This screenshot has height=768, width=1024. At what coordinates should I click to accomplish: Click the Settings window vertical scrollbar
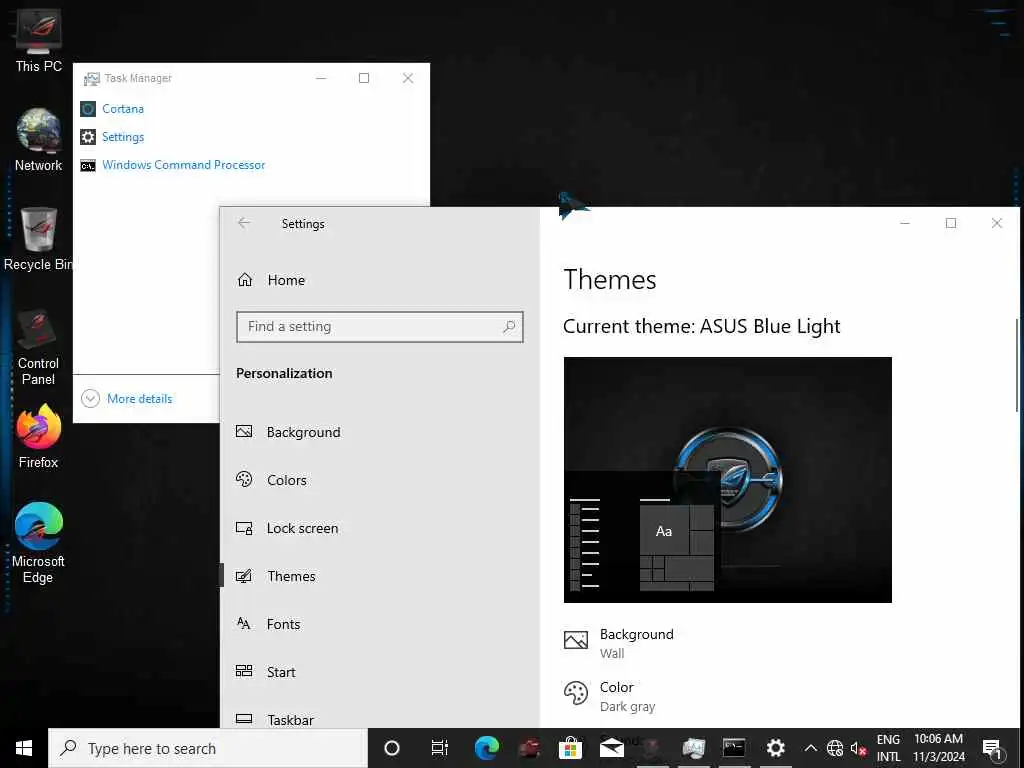click(x=1017, y=366)
